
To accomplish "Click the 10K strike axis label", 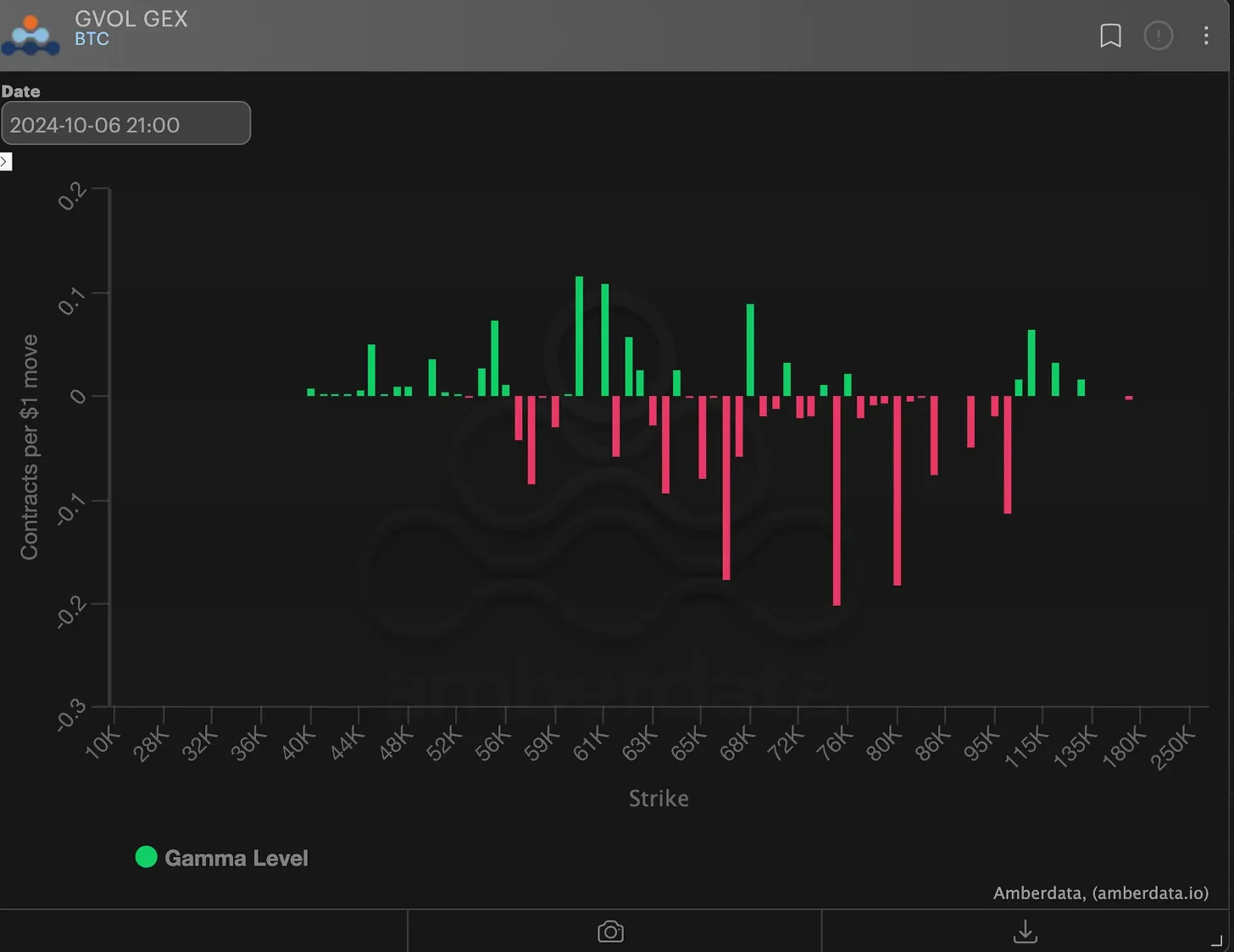I will point(102,742).
